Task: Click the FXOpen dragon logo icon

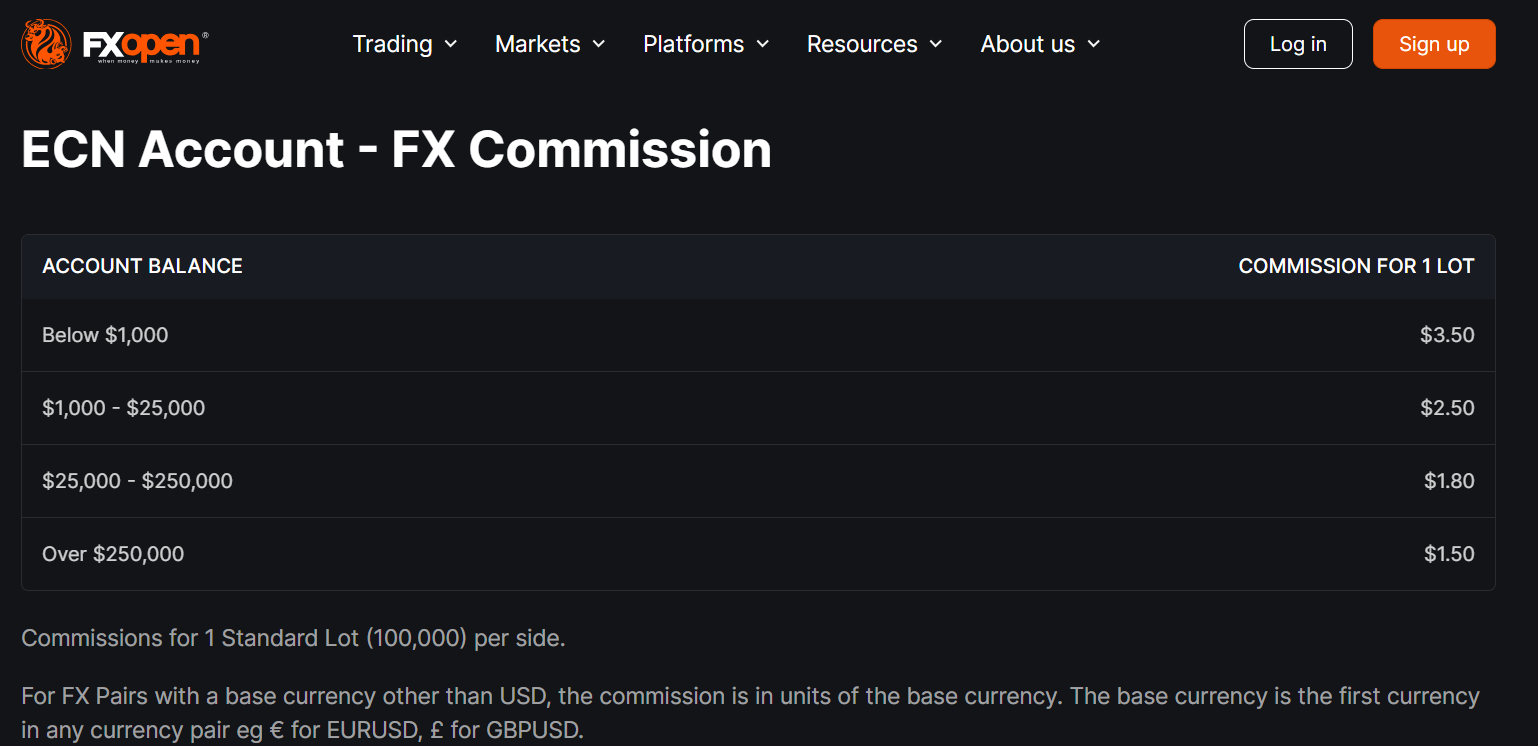Action: pos(46,44)
